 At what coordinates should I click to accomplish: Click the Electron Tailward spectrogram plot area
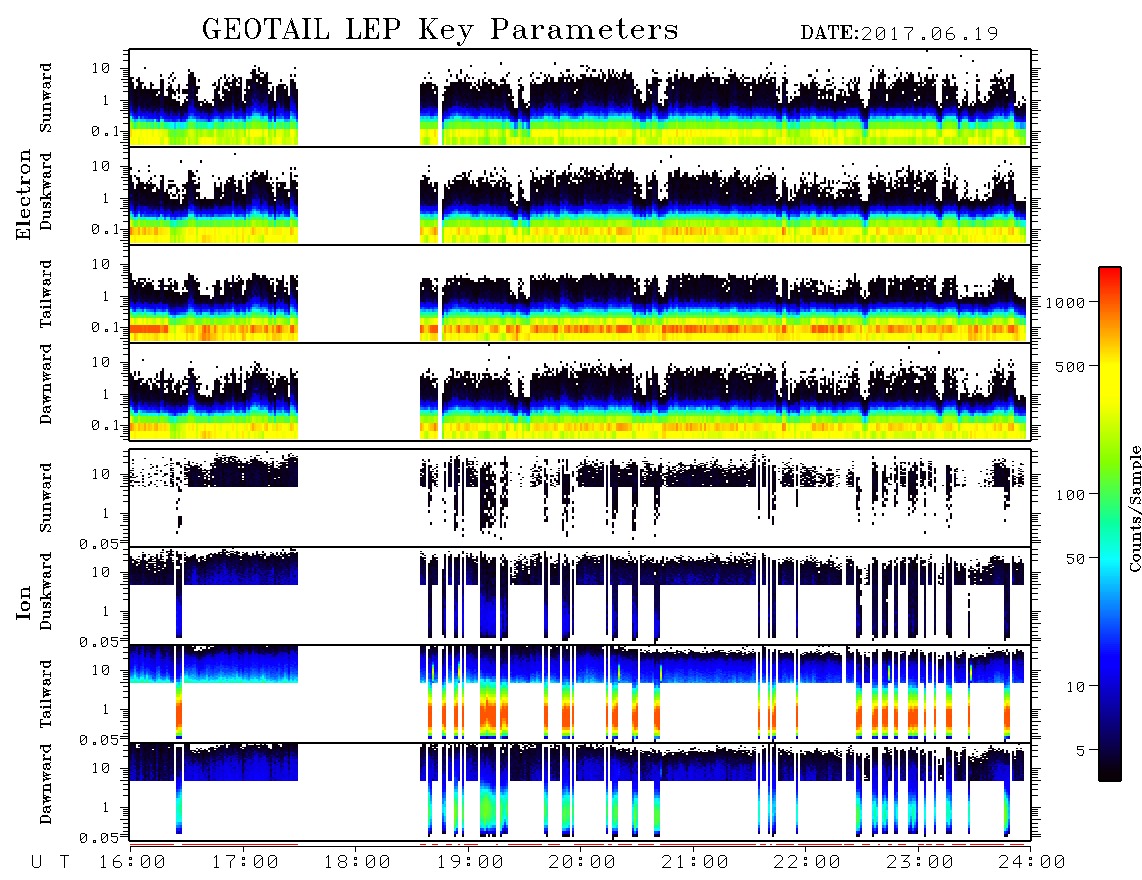(x=580, y=294)
